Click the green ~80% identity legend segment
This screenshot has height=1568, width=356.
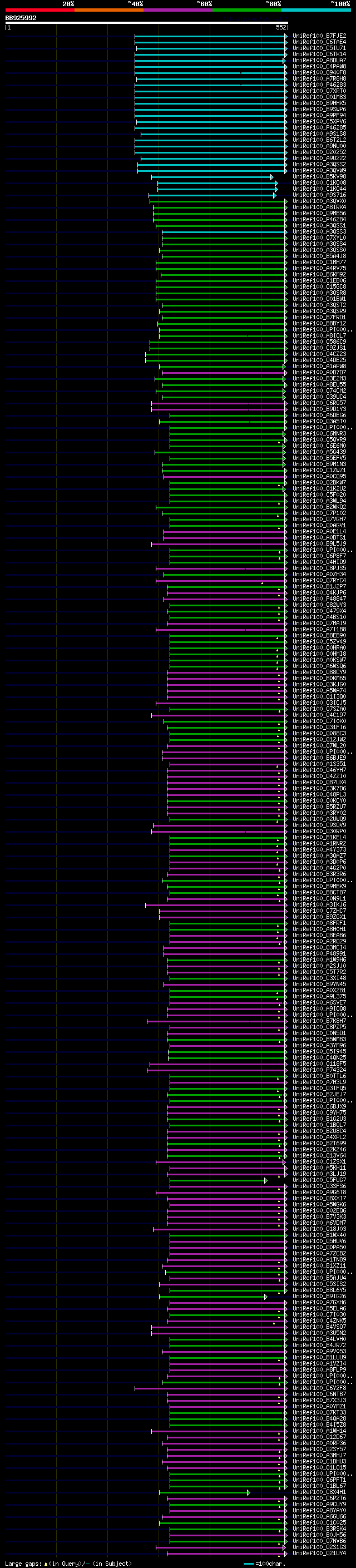click(x=247, y=10)
